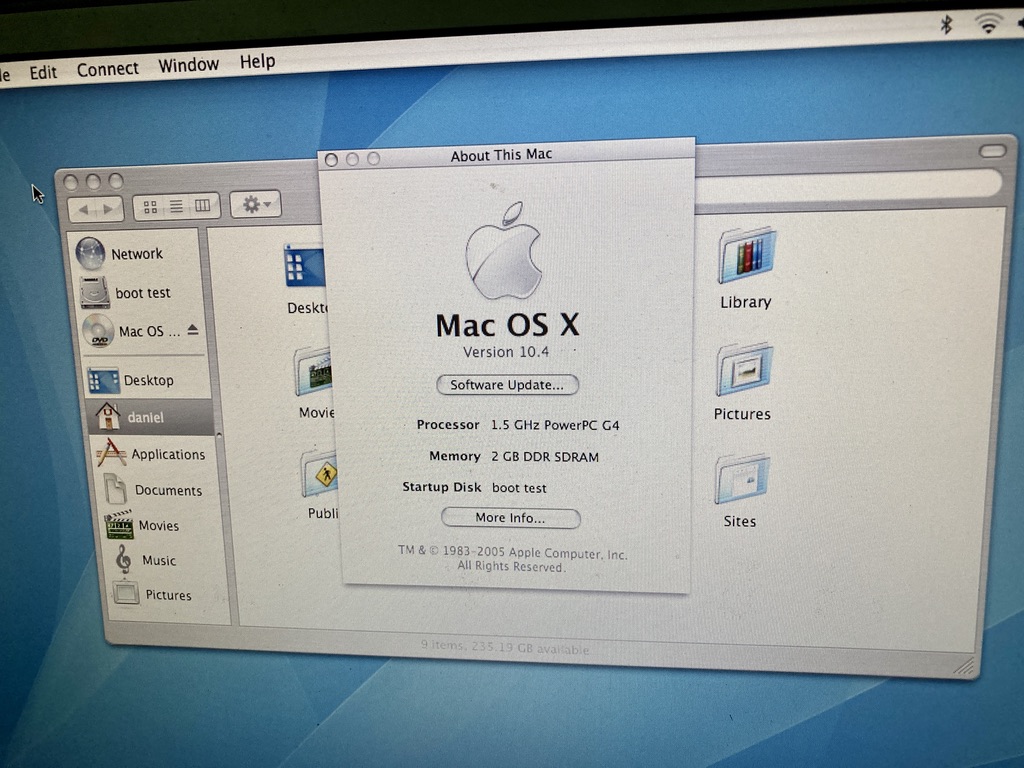Click "1.5 GHz PowerPC G4" processor text
This screenshot has height=768, width=1024.
[x=555, y=425]
